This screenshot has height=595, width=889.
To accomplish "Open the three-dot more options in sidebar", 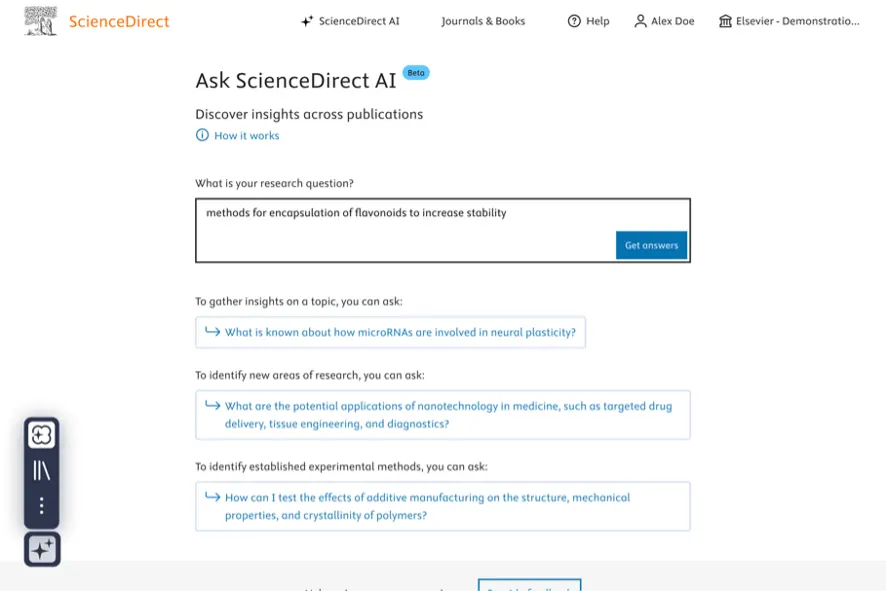I will 41,507.
